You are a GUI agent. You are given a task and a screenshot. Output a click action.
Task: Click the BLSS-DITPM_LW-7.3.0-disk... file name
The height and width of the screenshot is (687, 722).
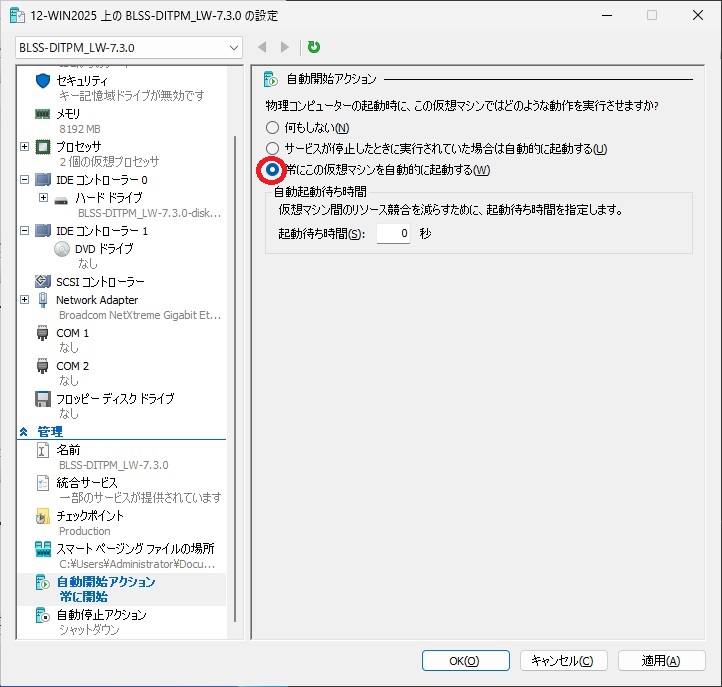point(150,213)
